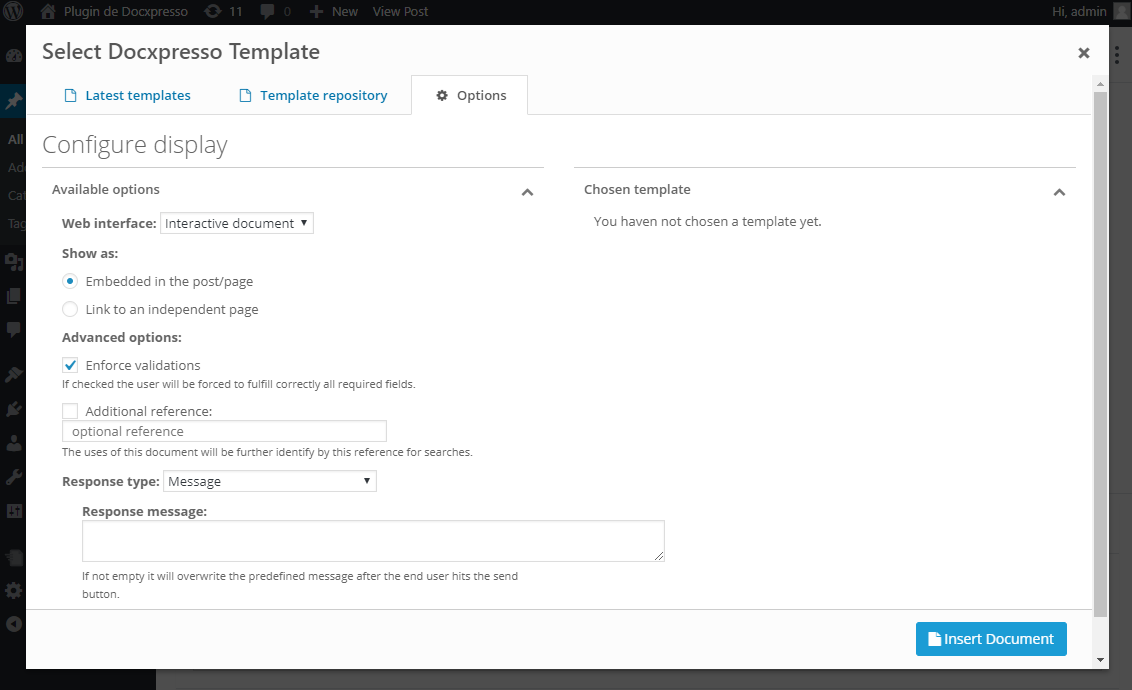Open the Response type dropdown

pos(270,481)
